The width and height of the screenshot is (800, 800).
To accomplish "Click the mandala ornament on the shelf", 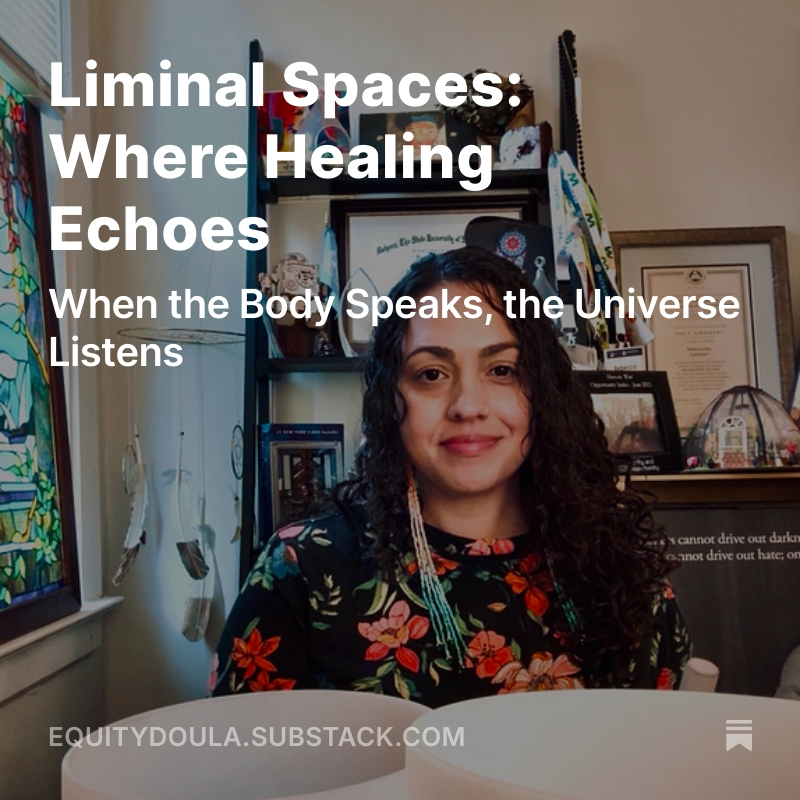I will tap(513, 246).
